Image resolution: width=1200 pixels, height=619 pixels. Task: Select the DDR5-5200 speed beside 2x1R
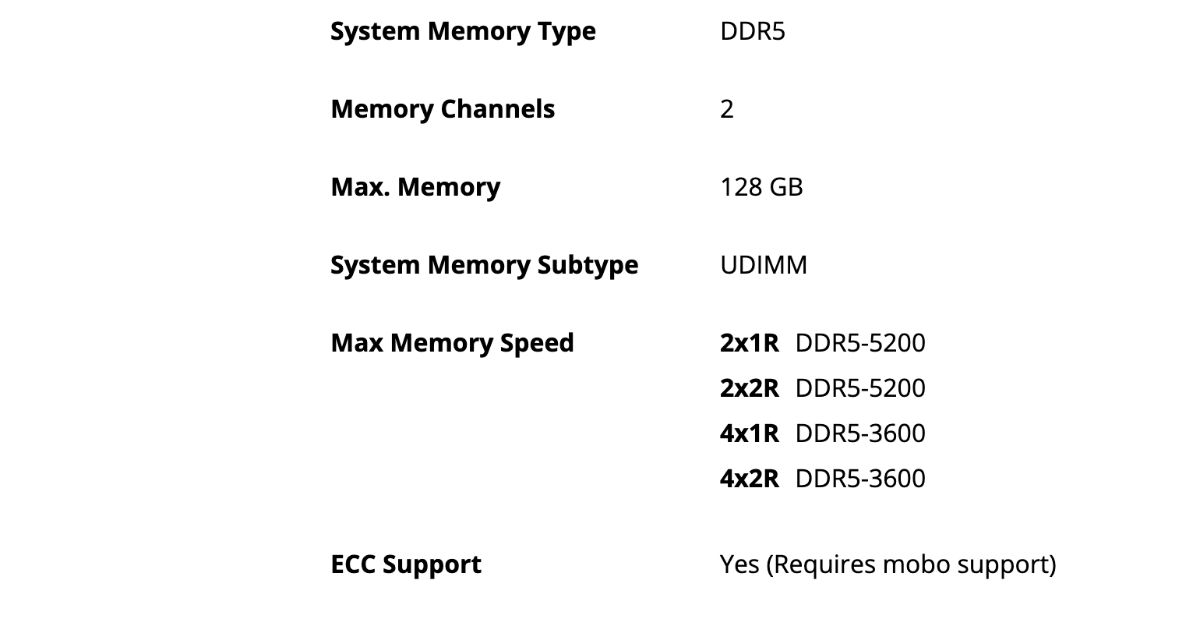[860, 343]
